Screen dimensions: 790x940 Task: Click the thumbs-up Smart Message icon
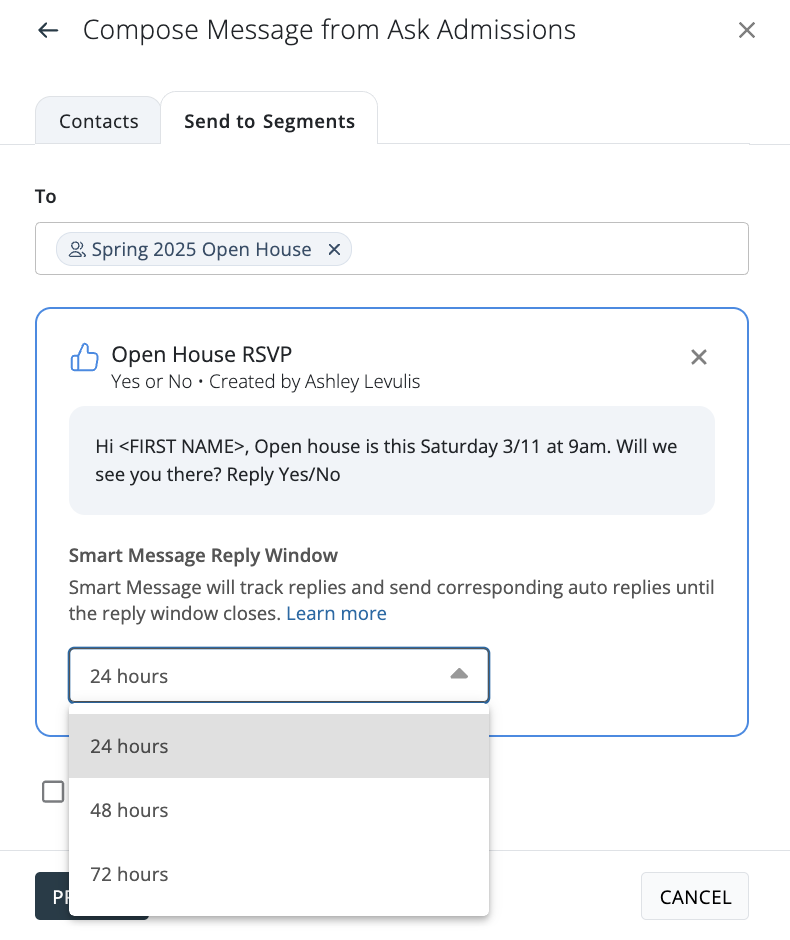point(85,357)
